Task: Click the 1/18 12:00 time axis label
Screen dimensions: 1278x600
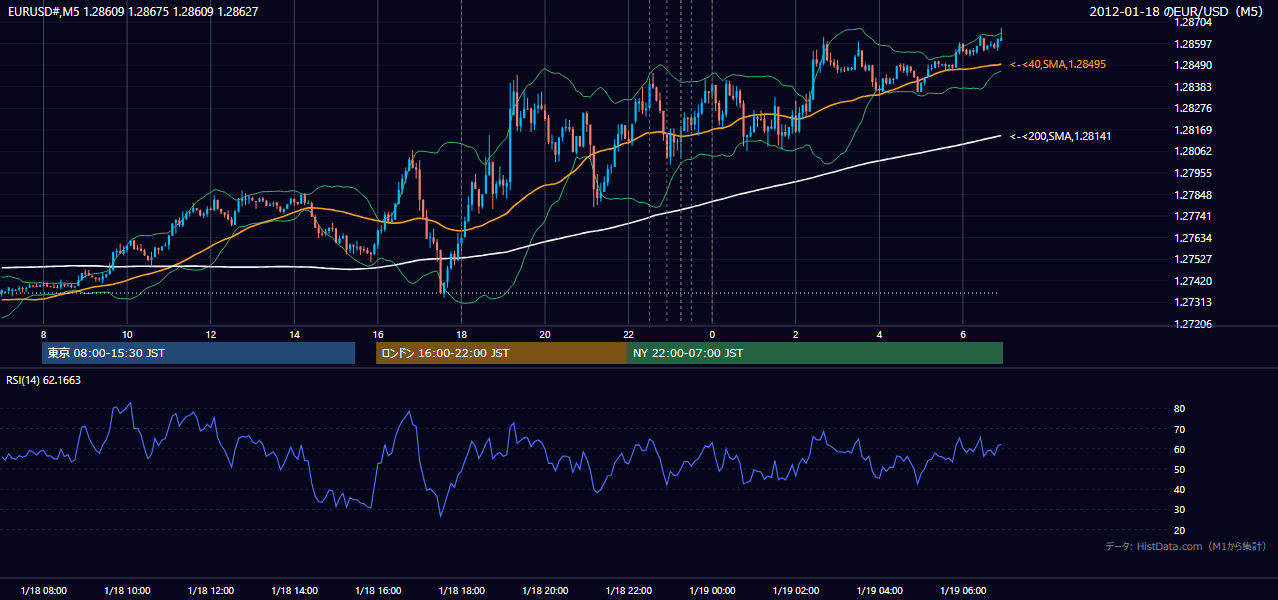Action: pos(211,591)
